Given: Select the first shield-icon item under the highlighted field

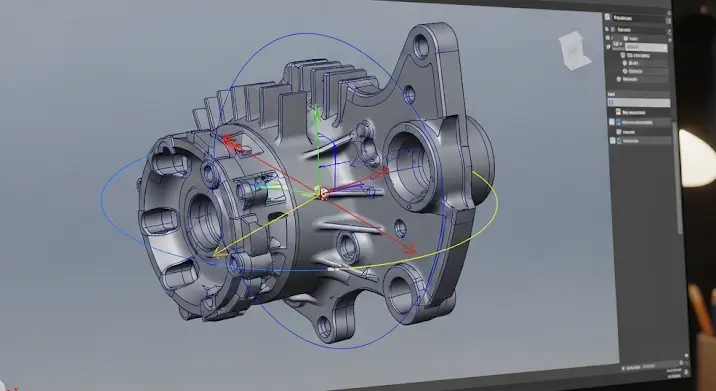Looking at the screenshot, I should (x=636, y=55).
